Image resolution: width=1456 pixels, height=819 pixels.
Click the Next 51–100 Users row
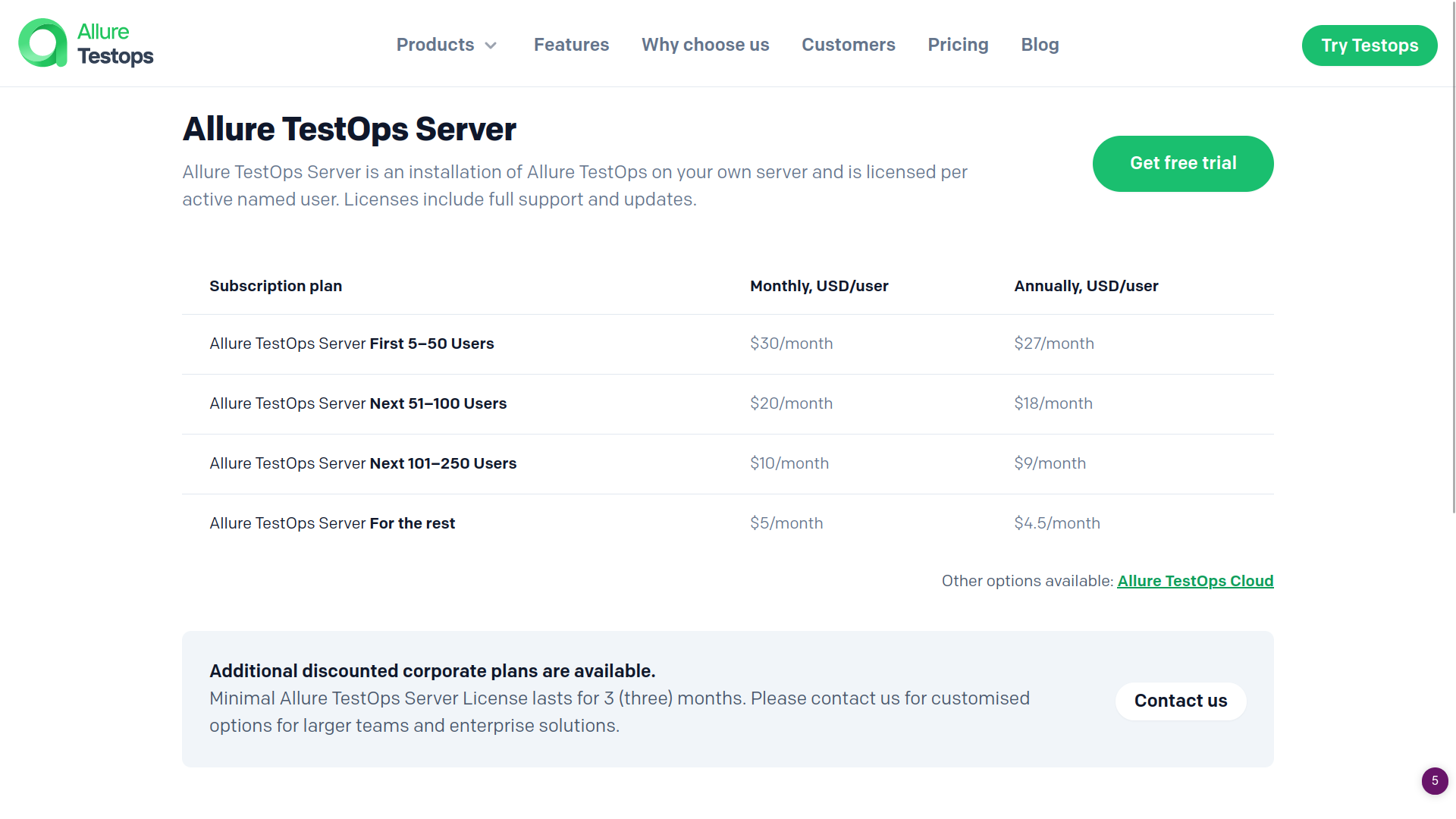[358, 403]
